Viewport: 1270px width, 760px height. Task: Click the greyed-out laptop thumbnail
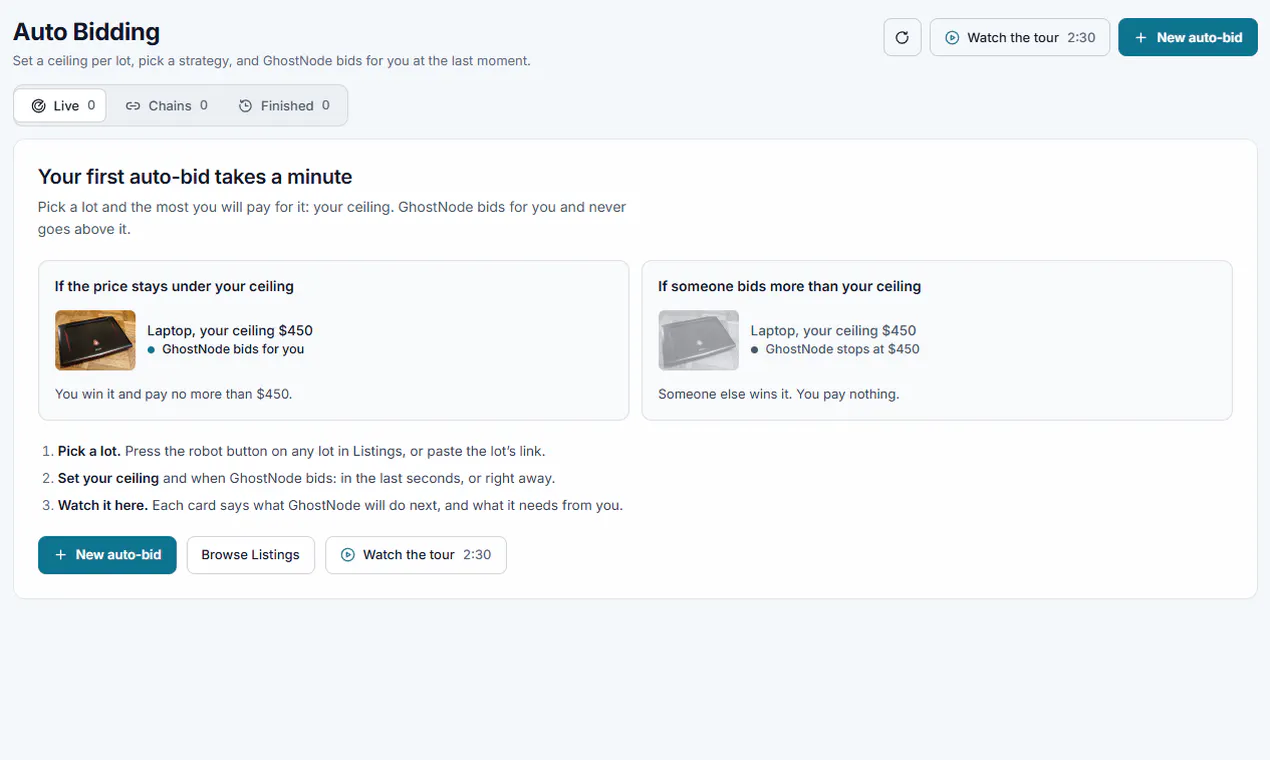(x=698, y=340)
